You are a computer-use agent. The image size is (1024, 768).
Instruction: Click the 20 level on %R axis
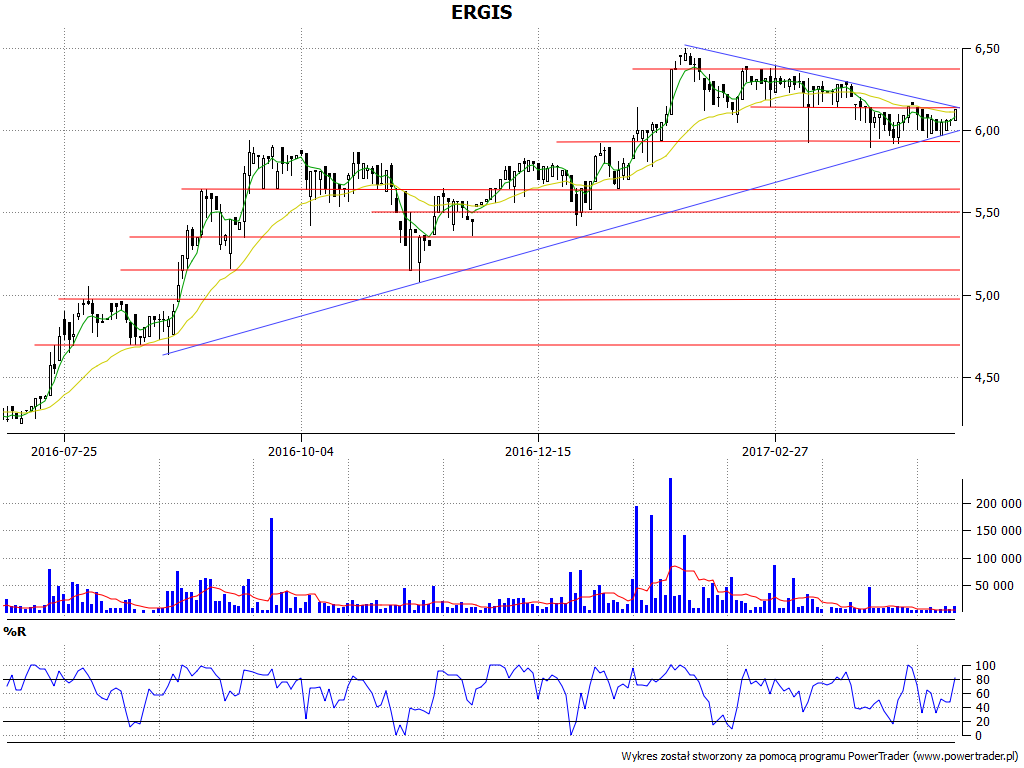(x=981, y=722)
